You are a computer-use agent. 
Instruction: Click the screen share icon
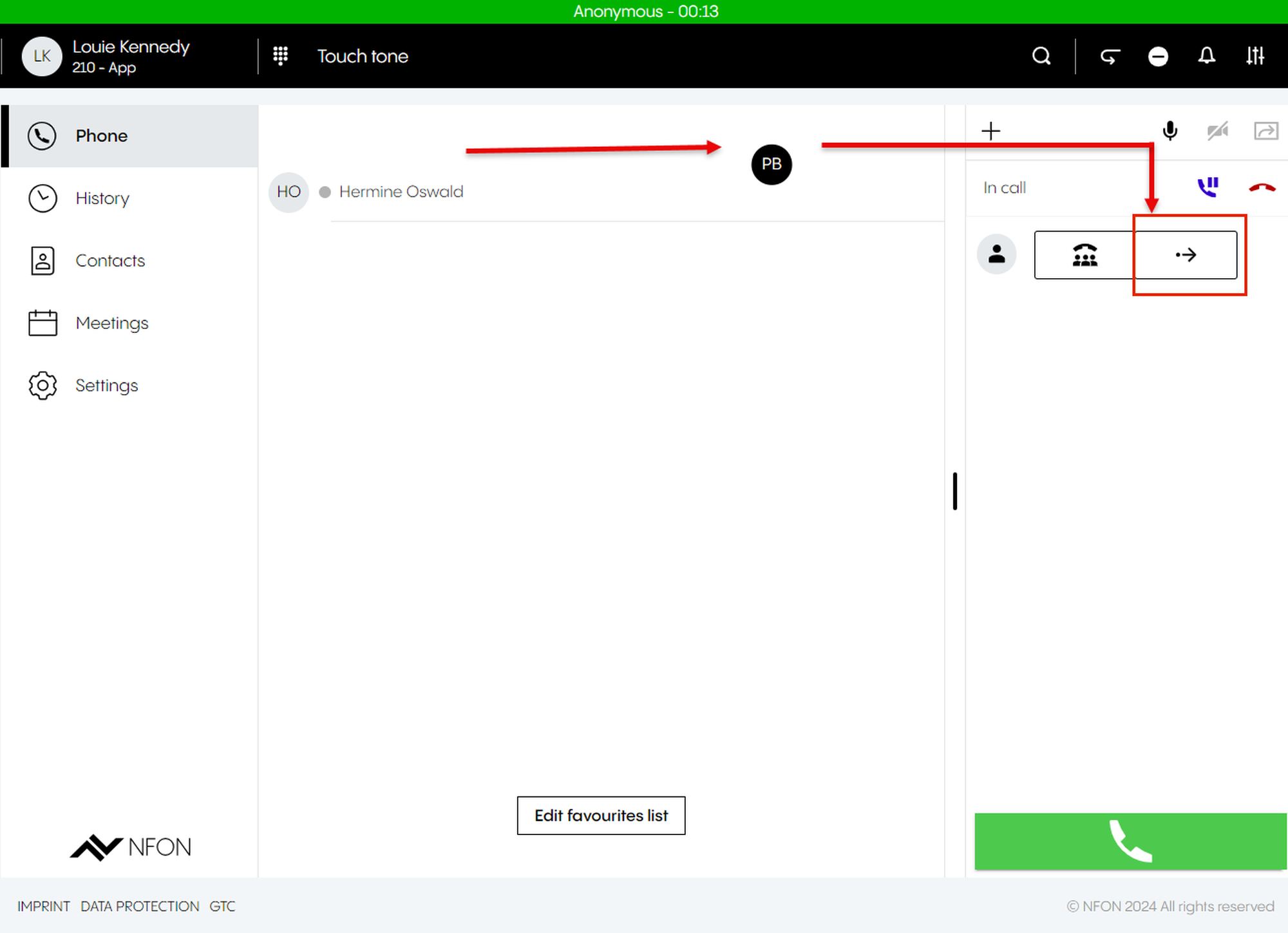tap(1265, 131)
